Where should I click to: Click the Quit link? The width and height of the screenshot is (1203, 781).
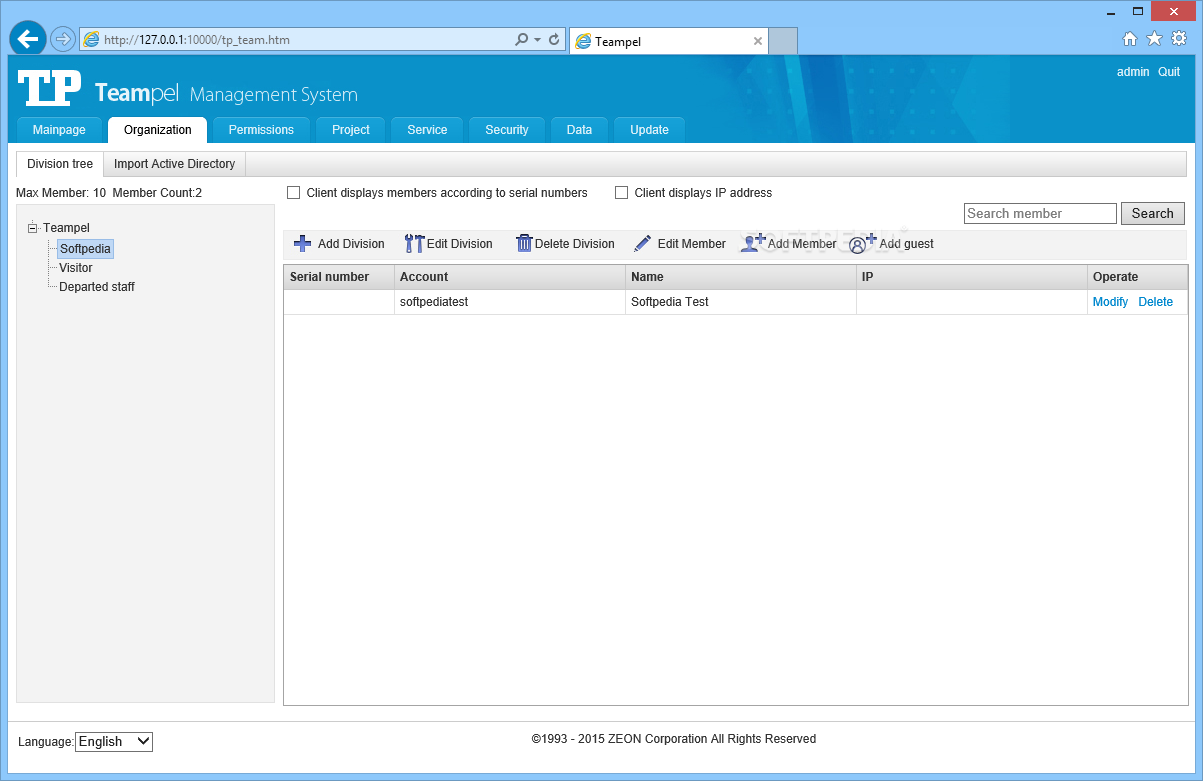coord(1169,72)
